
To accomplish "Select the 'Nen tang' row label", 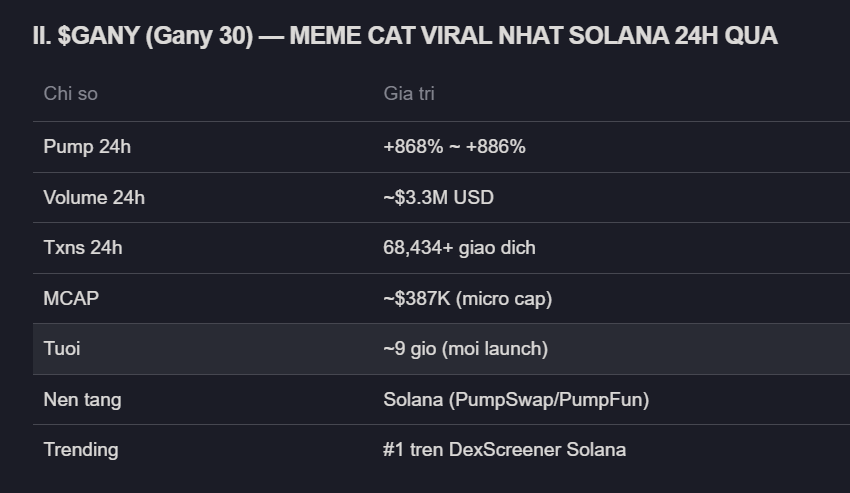I will tap(82, 400).
